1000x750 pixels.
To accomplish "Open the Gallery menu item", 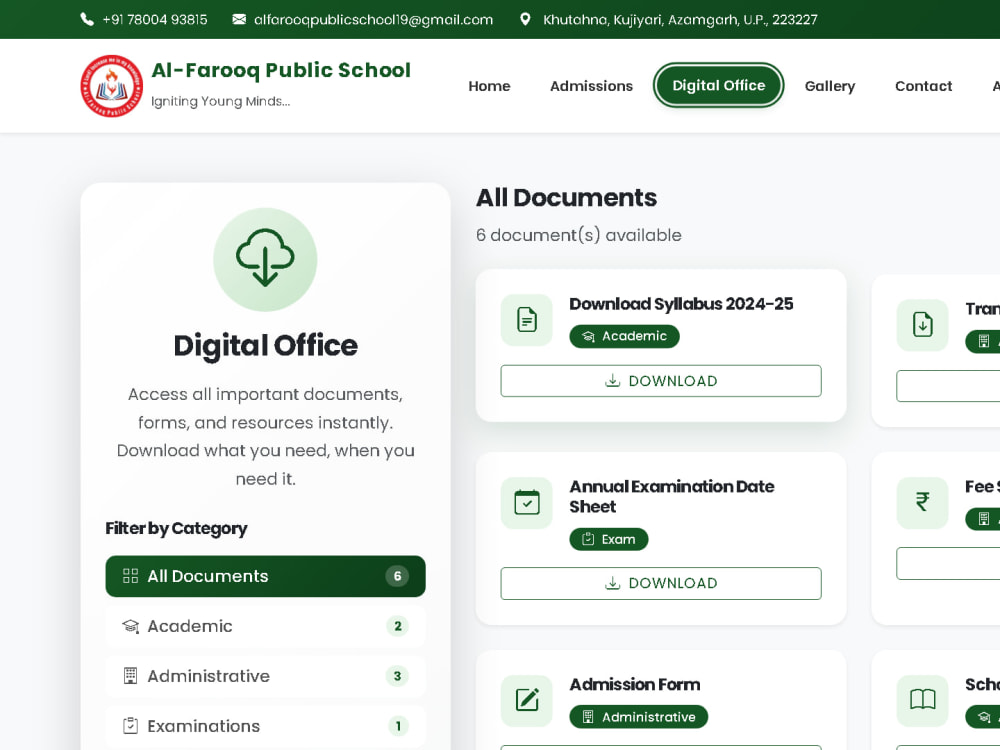I will coord(830,86).
